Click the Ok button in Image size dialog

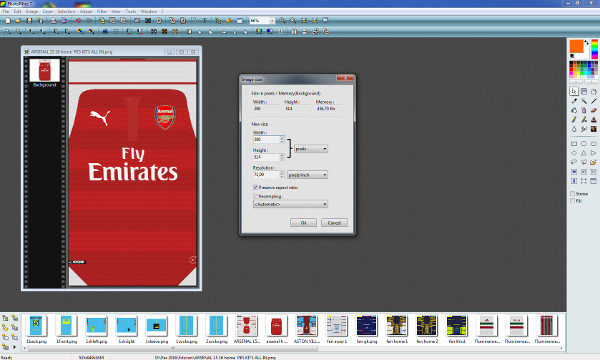(x=303, y=223)
